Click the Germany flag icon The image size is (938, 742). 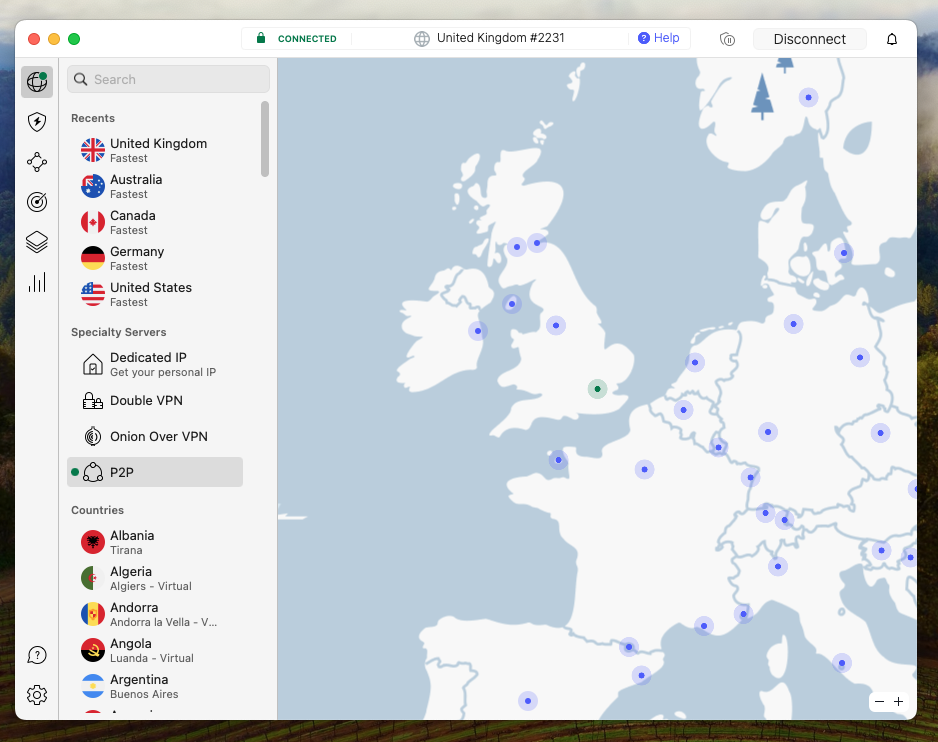tap(93, 258)
